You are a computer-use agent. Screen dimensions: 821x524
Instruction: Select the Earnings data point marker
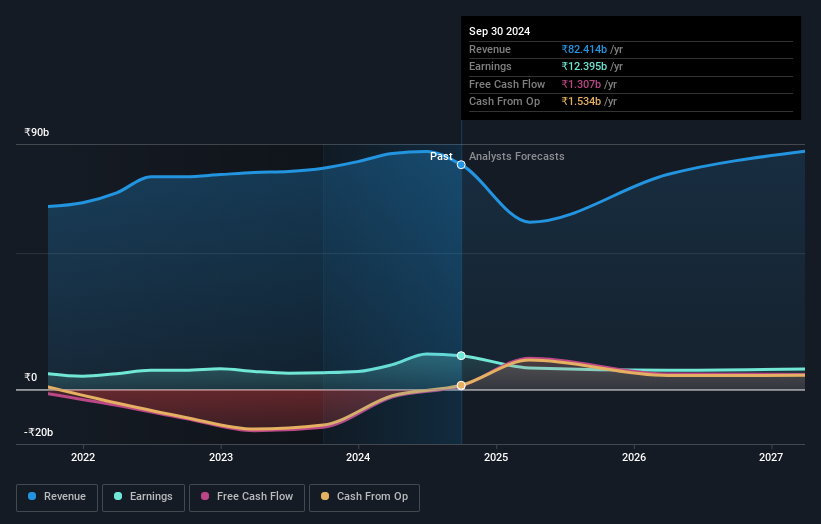pos(461,355)
